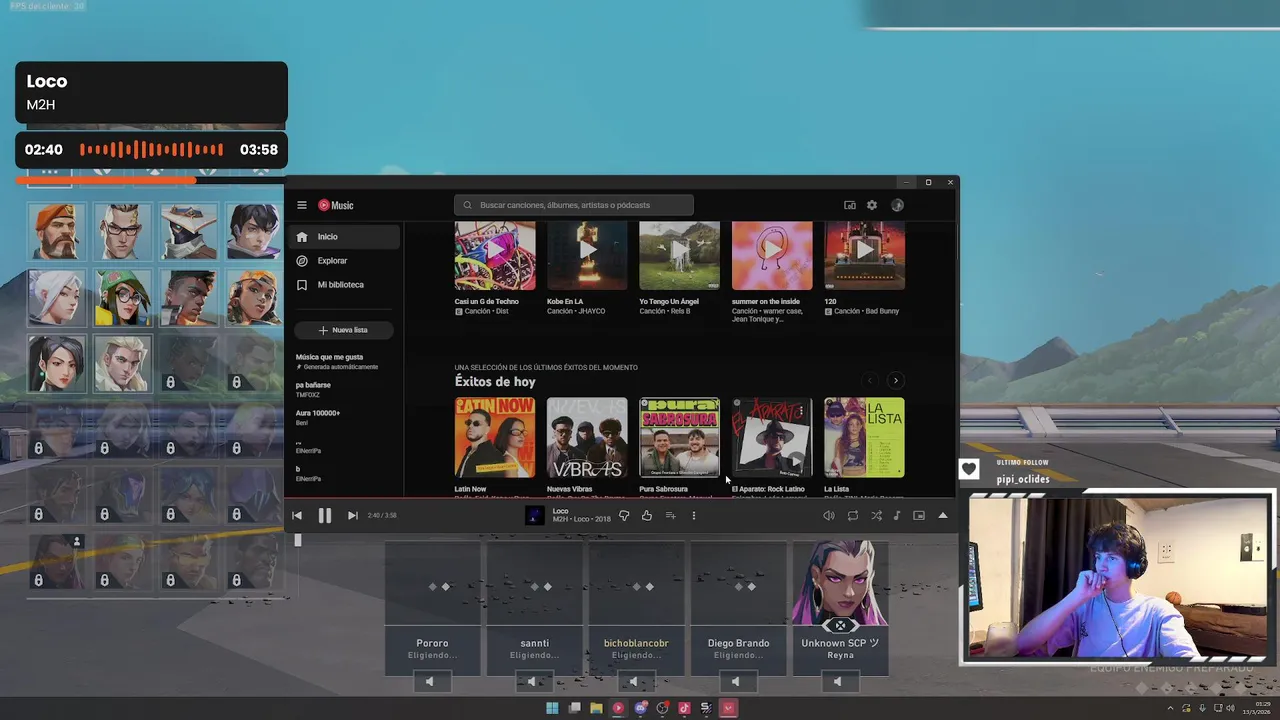Toggle repeat mode

coord(852,516)
